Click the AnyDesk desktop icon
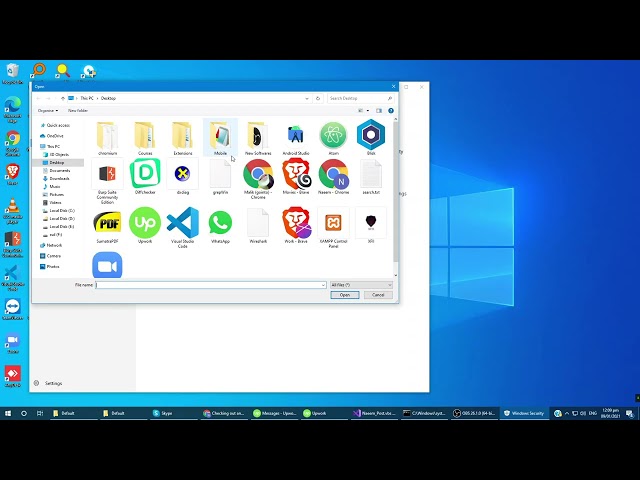Image resolution: width=640 pixels, height=480 pixels. (x=13, y=376)
